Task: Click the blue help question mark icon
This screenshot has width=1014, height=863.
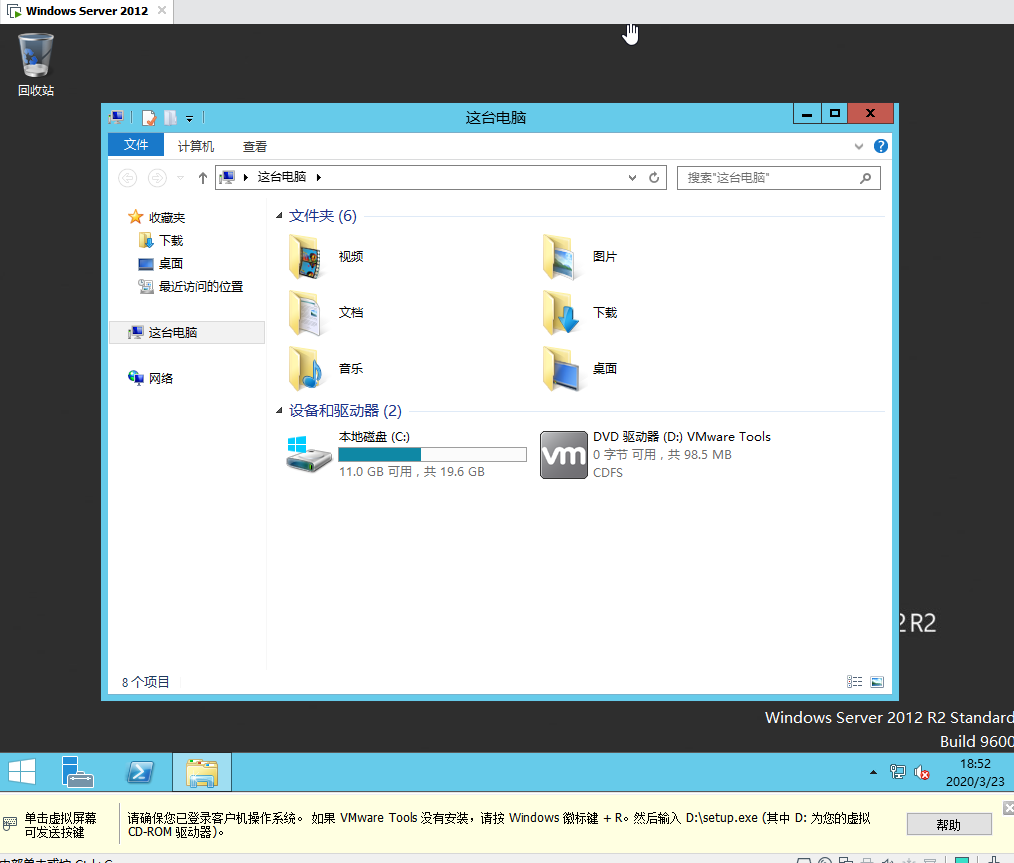Action: (x=880, y=146)
